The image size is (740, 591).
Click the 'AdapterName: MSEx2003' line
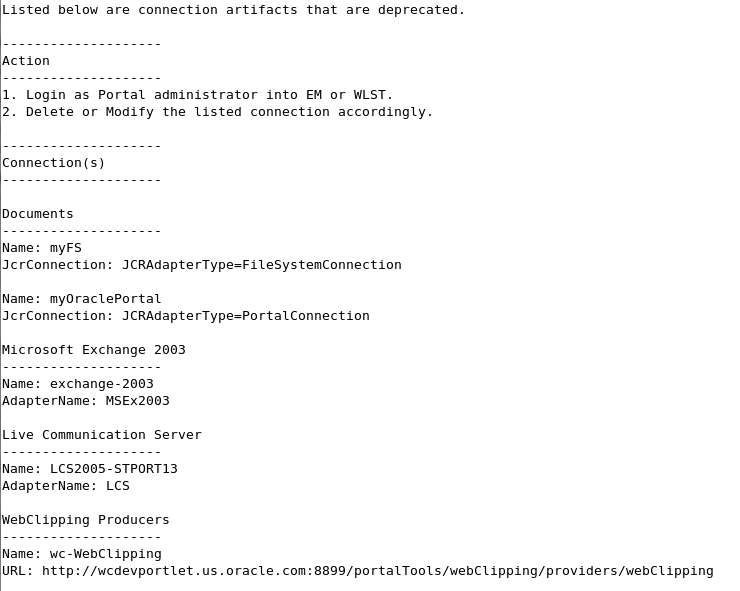pyautogui.click(x=85, y=401)
